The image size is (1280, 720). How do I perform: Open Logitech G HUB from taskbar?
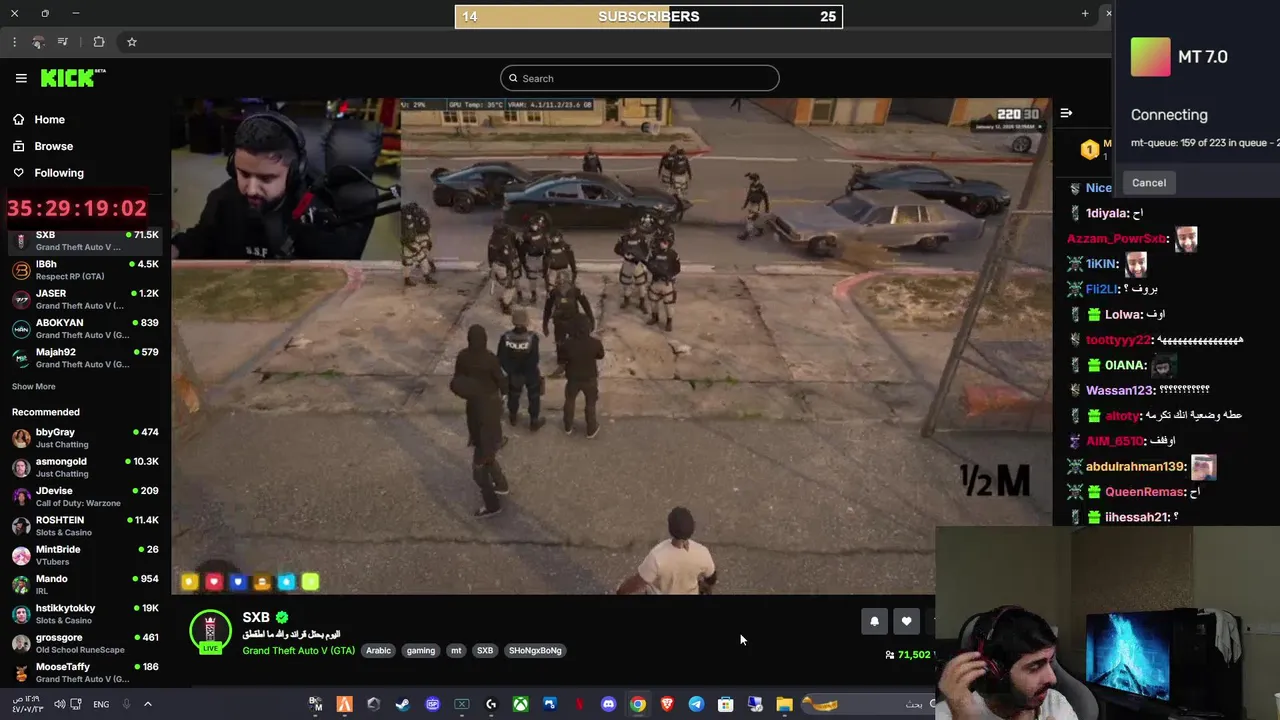point(491,704)
